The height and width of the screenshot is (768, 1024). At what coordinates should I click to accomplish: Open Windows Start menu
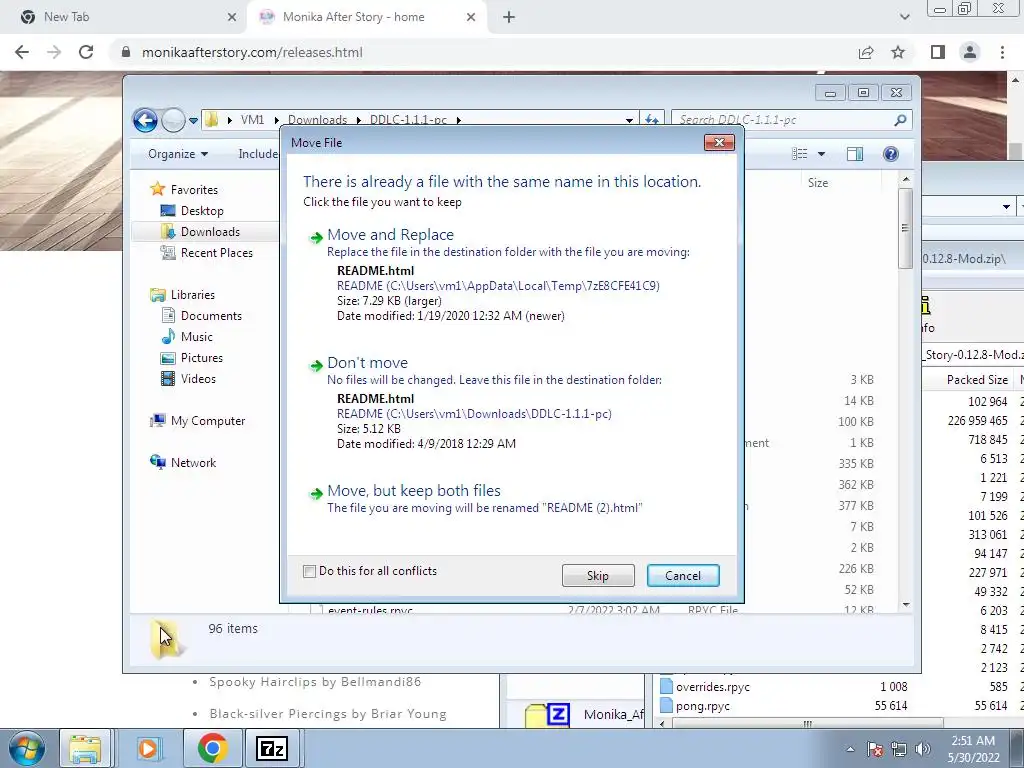click(25, 748)
